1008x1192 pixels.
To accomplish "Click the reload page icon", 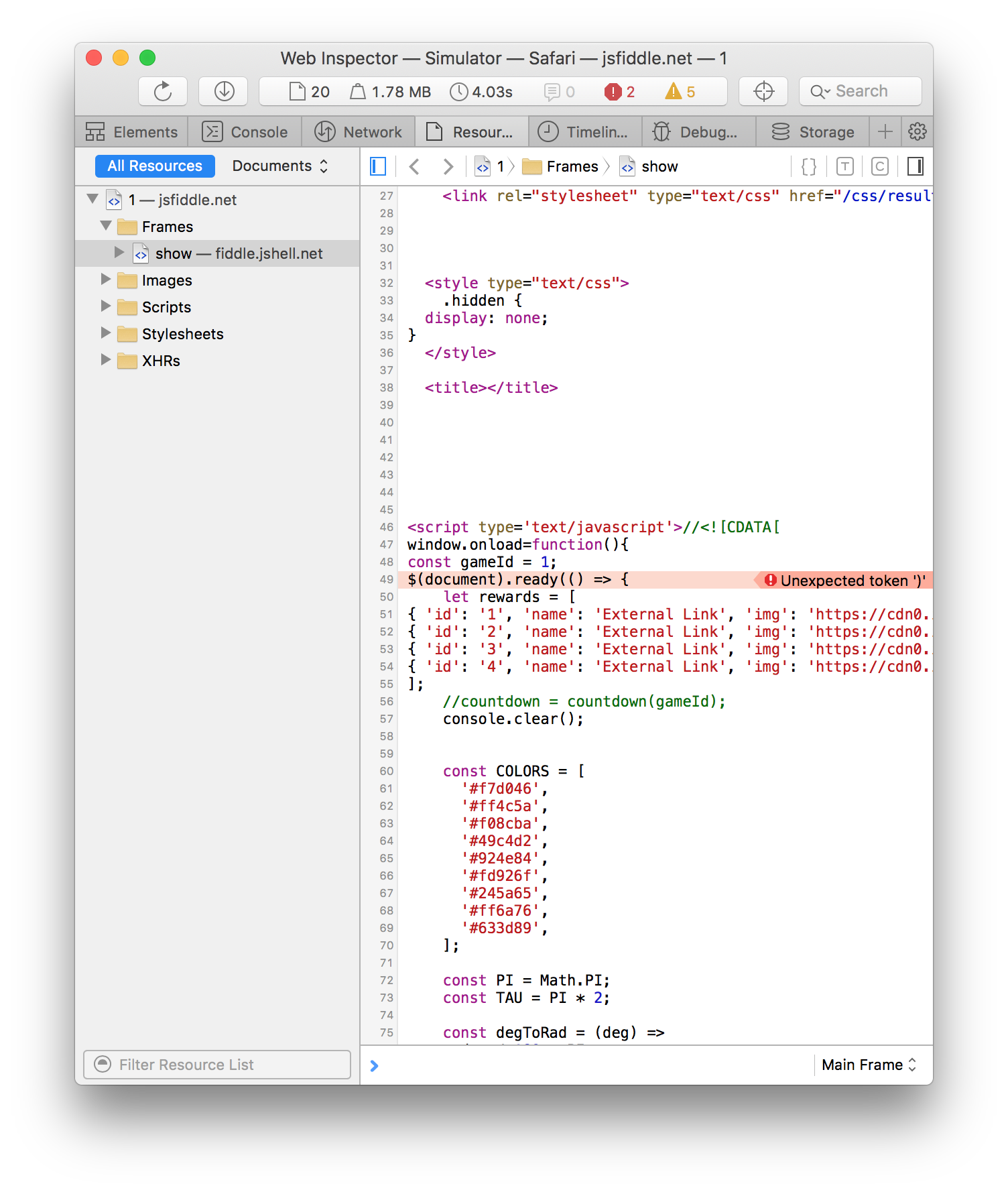I will 163,91.
